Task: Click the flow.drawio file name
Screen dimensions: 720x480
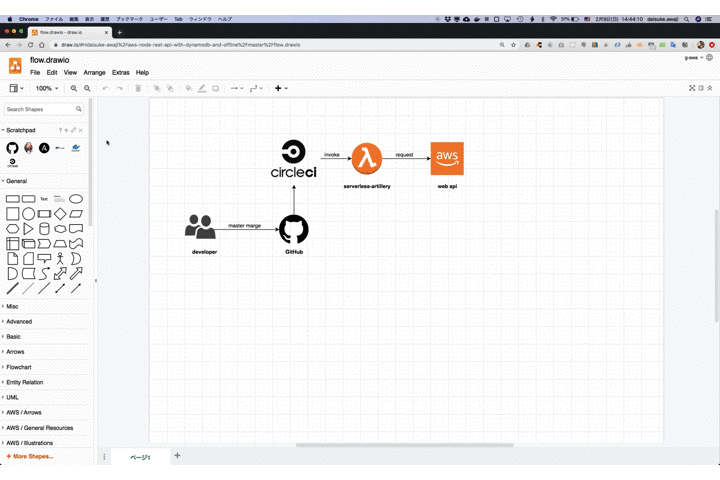Action: pyautogui.click(x=50, y=60)
